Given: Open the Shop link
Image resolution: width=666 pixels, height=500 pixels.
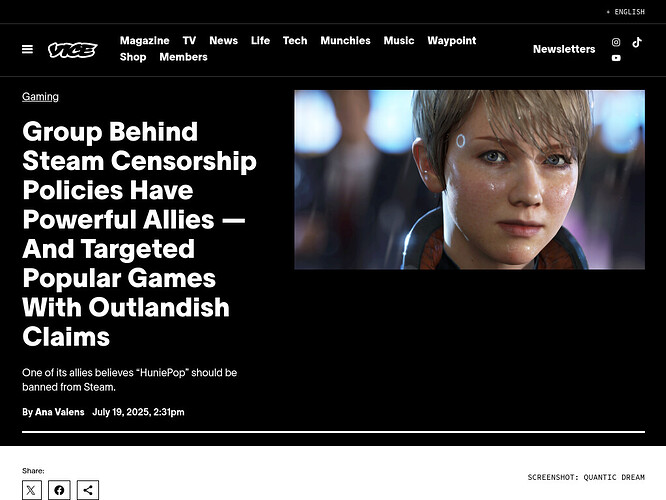Looking at the screenshot, I should pyautogui.click(x=133, y=57).
